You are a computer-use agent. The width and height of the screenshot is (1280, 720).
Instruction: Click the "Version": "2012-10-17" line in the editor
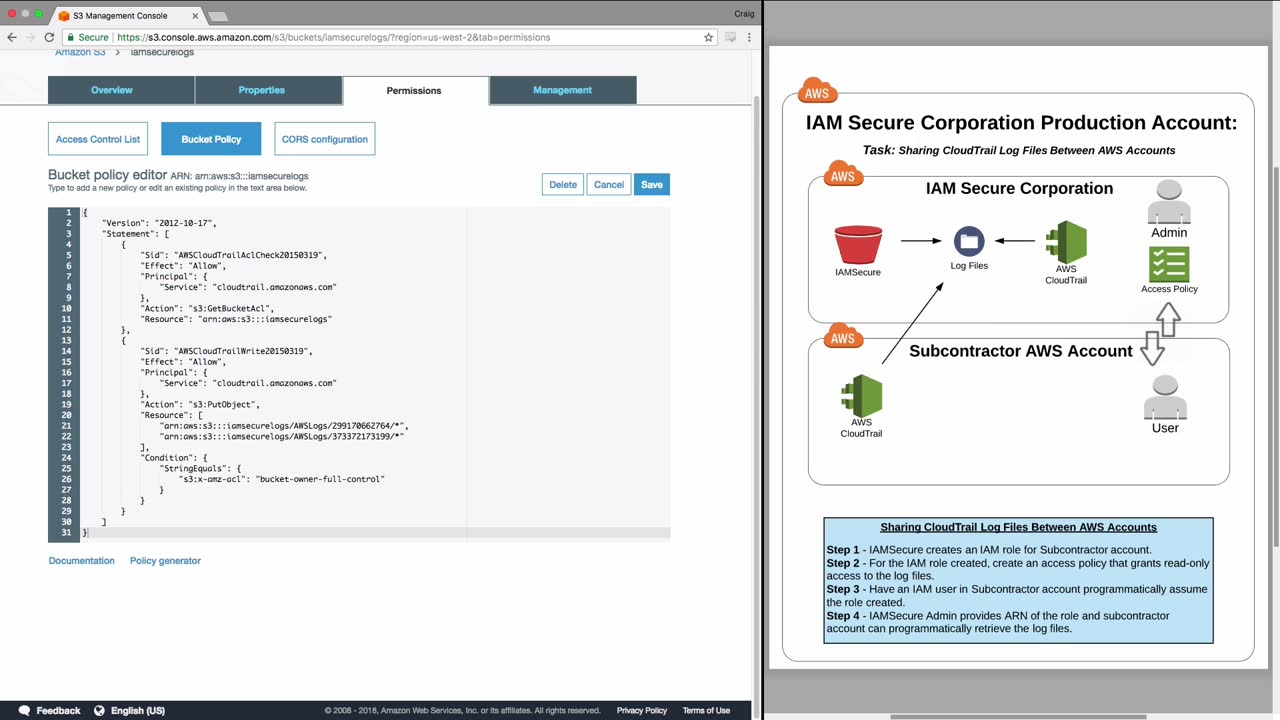(159, 223)
